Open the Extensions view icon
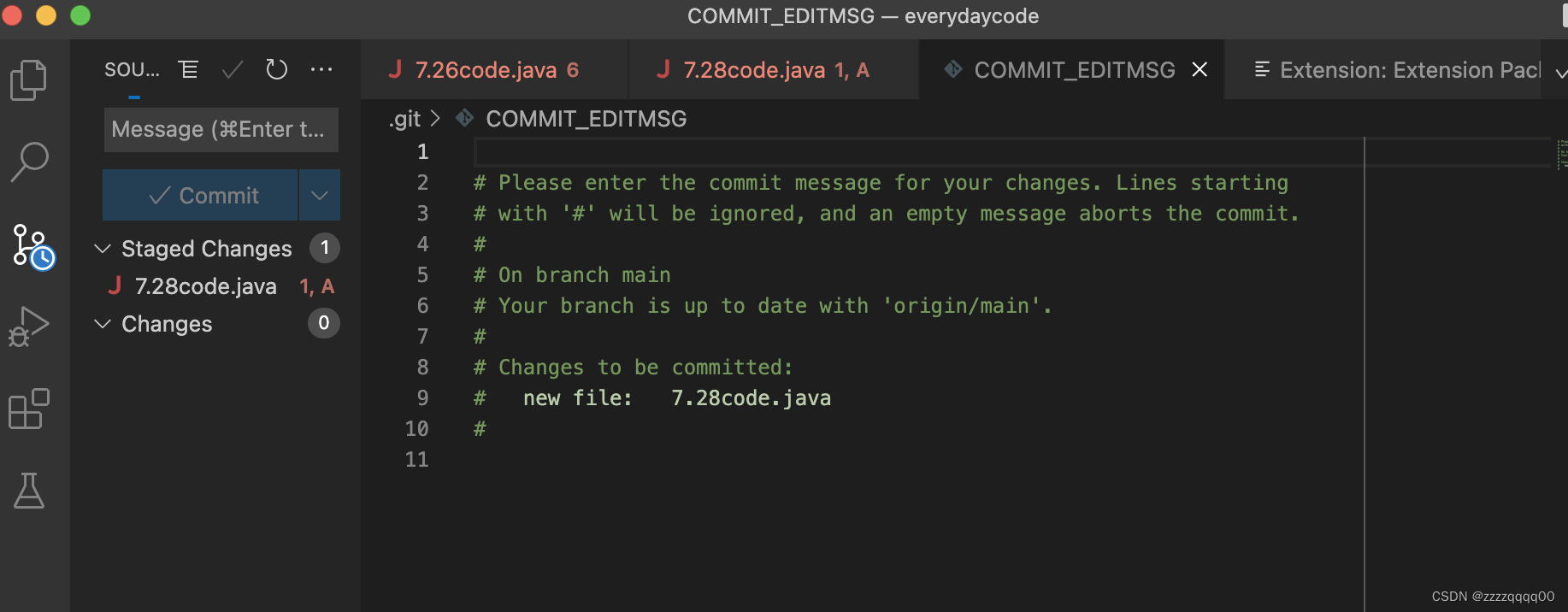1568x612 pixels. tap(29, 409)
